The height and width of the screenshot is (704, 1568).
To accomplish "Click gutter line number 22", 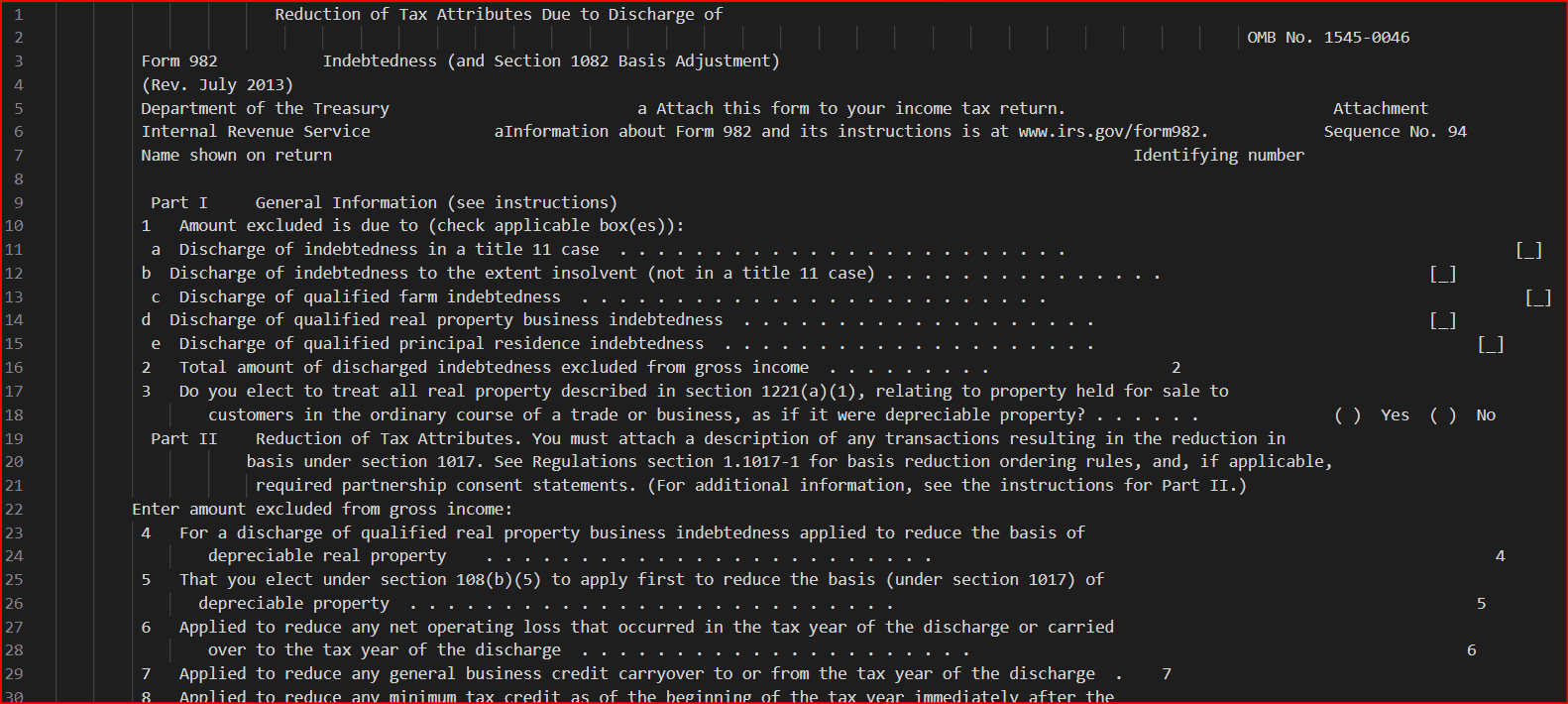I will (14, 509).
